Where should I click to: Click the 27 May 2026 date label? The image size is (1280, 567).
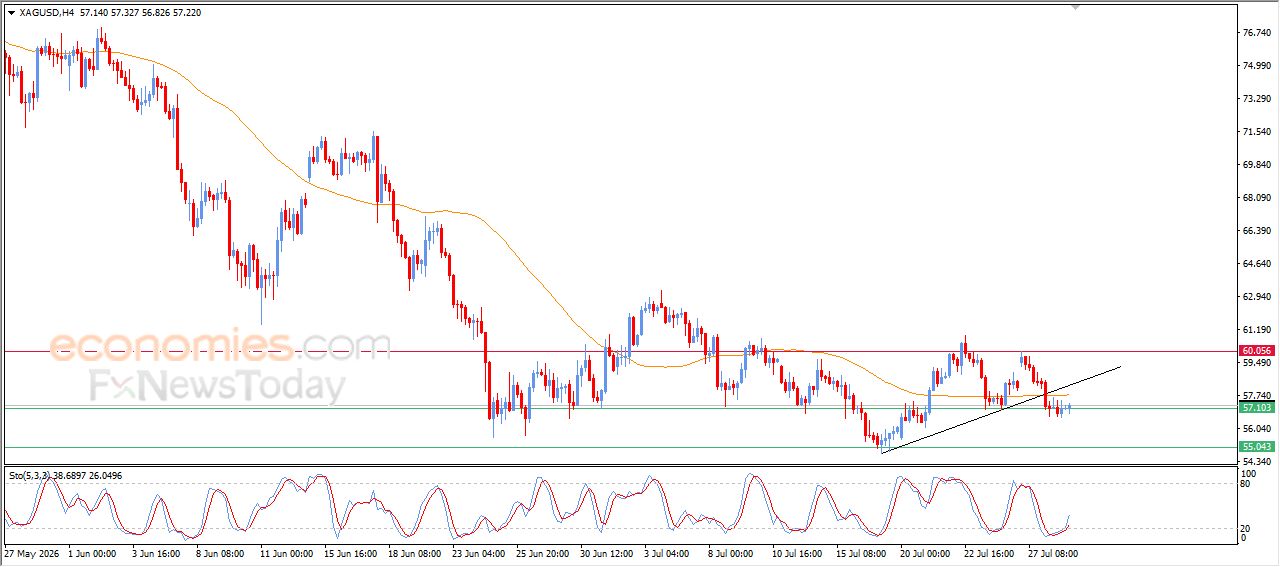(33, 552)
